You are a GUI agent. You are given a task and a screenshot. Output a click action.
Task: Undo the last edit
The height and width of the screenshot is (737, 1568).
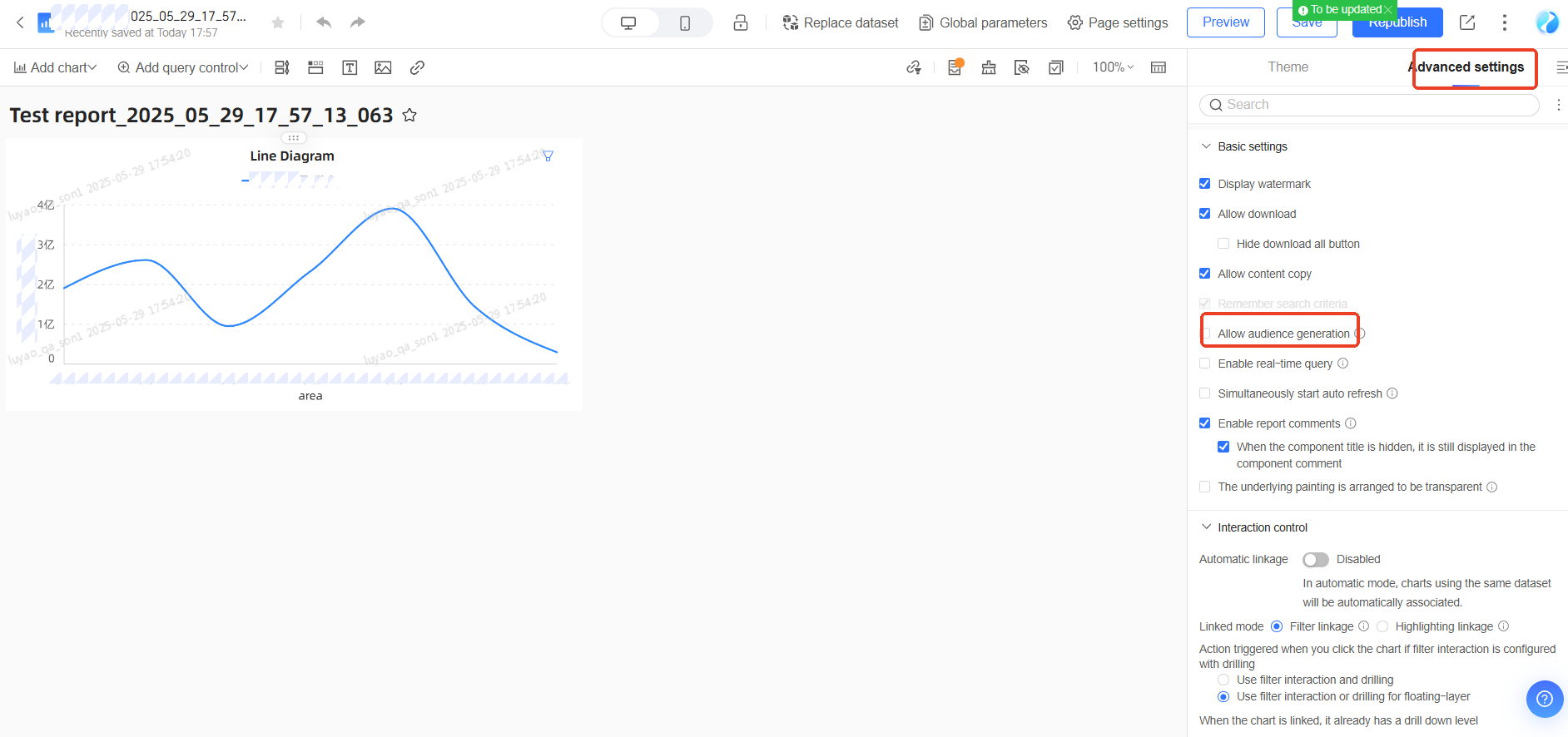pyautogui.click(x=324, y=22)
